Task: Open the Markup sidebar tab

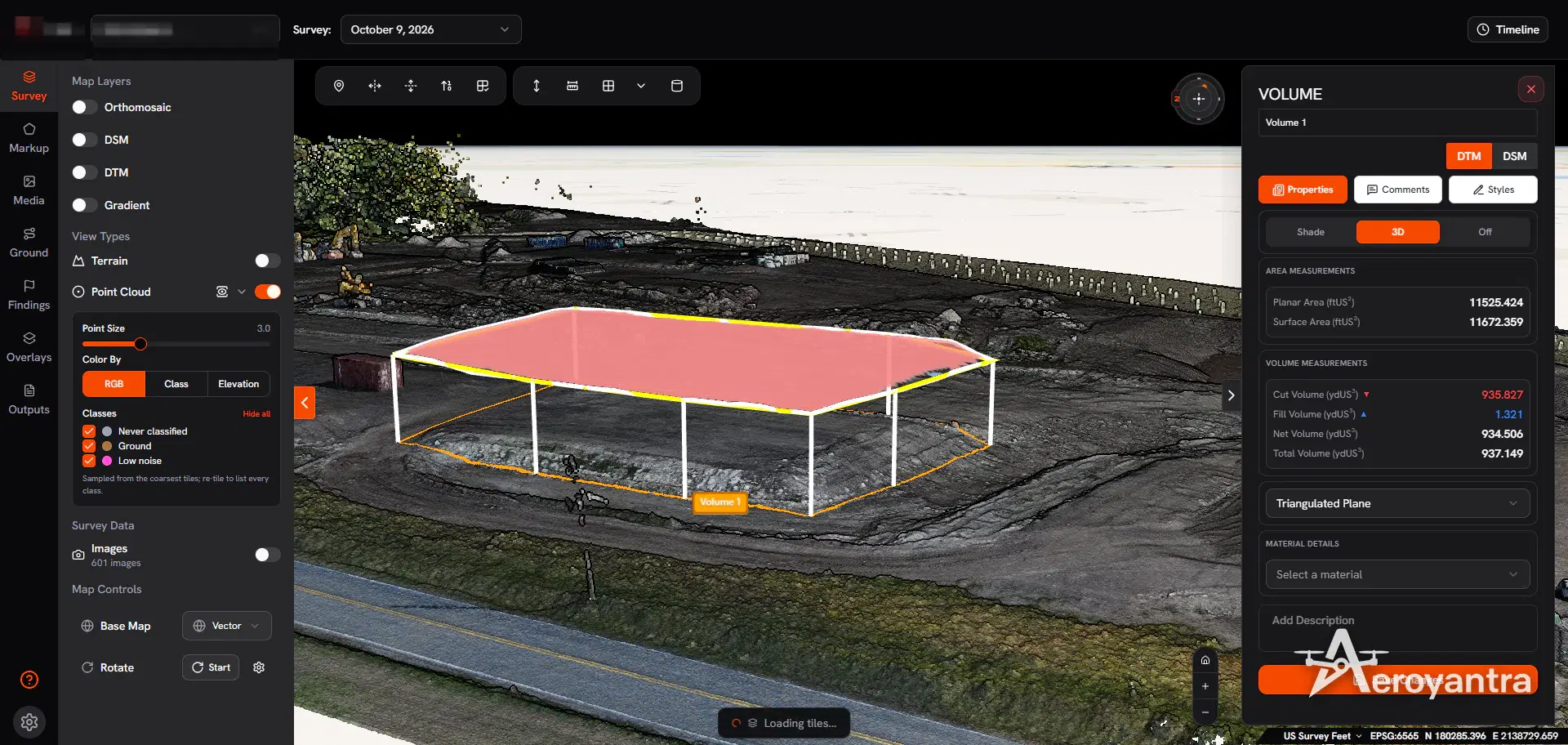Action: tap(29, 138)
